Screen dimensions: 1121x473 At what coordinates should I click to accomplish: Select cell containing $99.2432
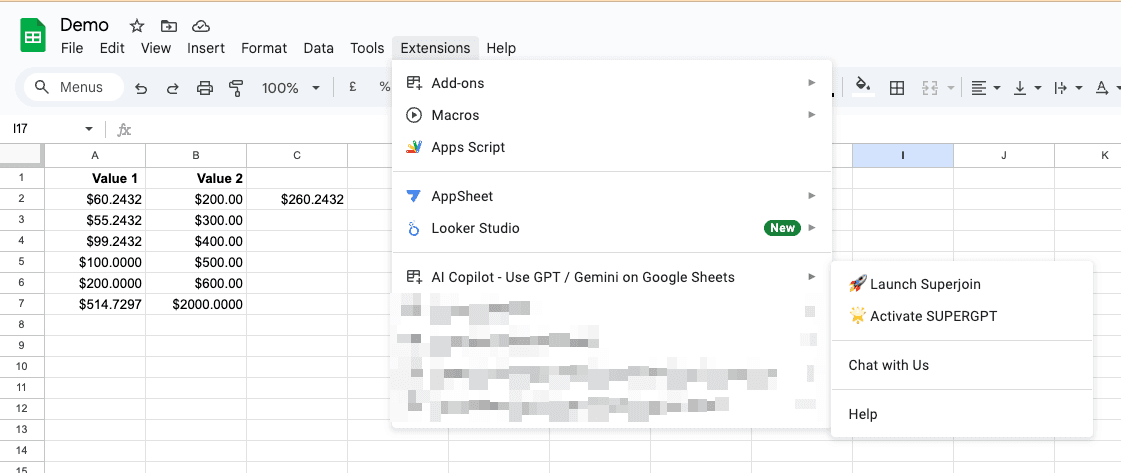tap(95, 241)
